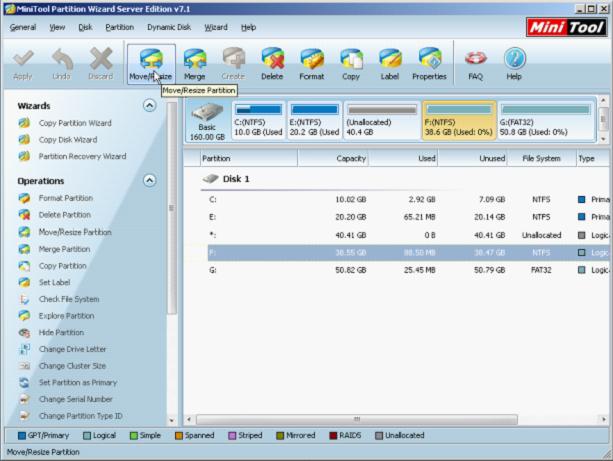Sort by the Partition column header
This screenshot has height=461, width=613.
249,158
